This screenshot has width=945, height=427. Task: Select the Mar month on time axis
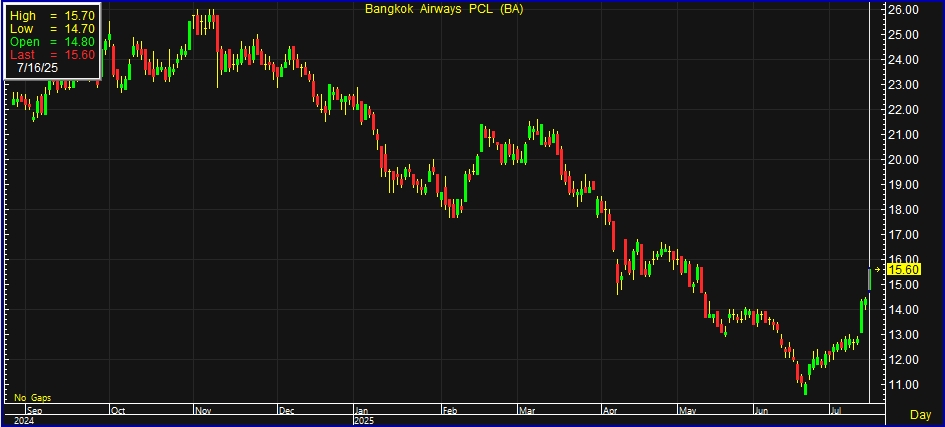527,410
